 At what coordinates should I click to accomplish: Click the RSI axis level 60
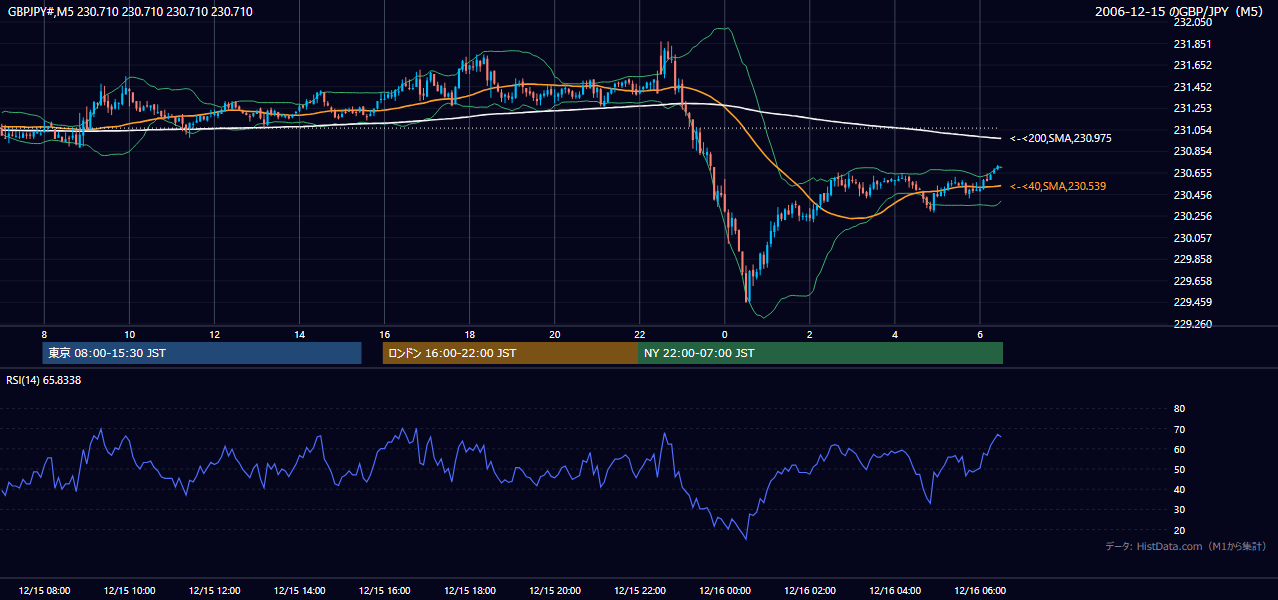[1179, 449]
